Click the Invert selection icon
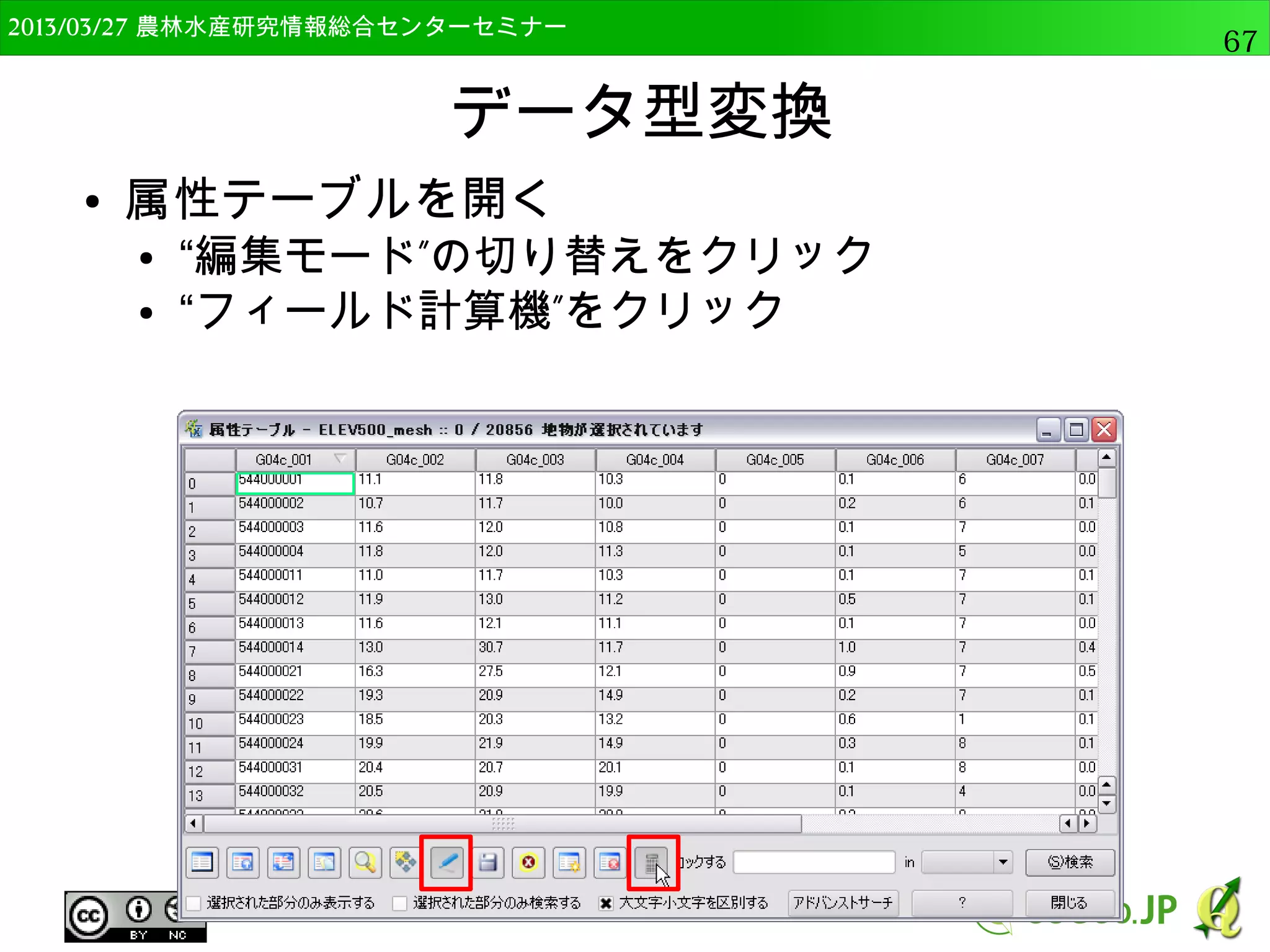This screenshot has width=1270, height=952. click(284, 862)
